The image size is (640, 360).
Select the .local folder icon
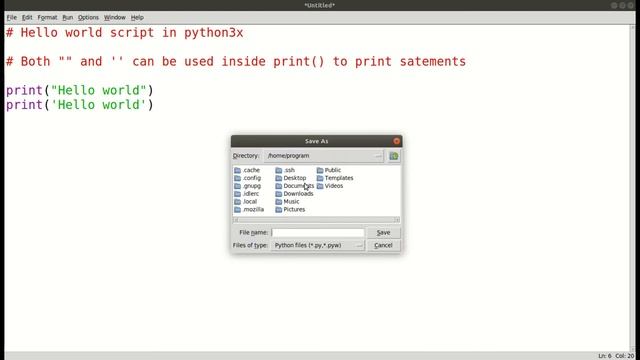pos(238,202)
